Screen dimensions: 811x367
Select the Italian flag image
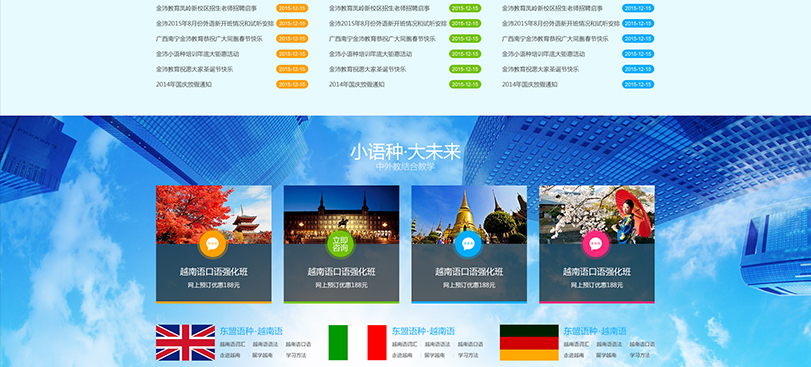(357, 342)
